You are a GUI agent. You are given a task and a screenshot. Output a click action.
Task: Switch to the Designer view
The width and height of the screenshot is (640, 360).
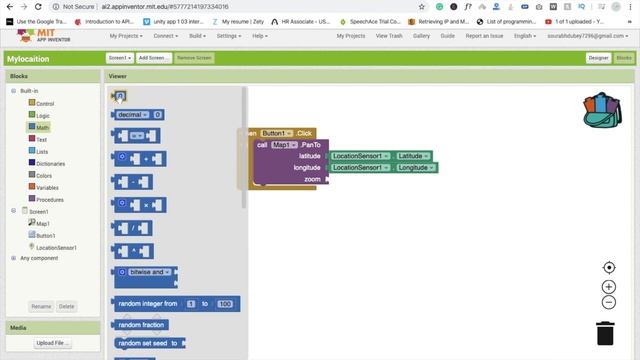click(598, 58)
